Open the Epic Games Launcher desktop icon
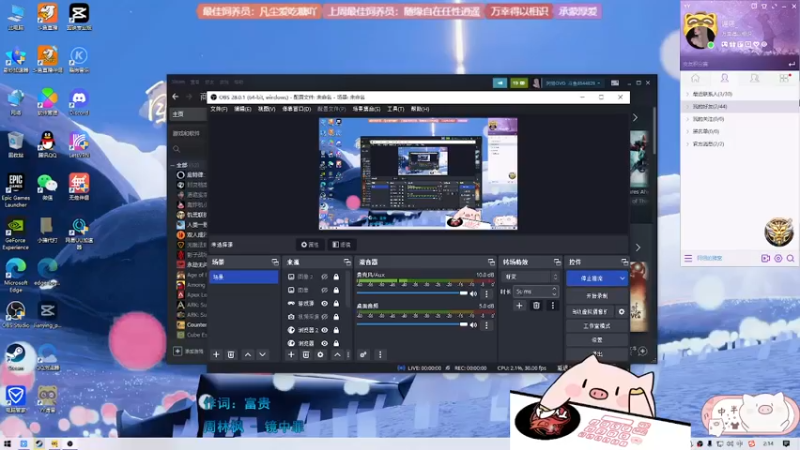 16,190
